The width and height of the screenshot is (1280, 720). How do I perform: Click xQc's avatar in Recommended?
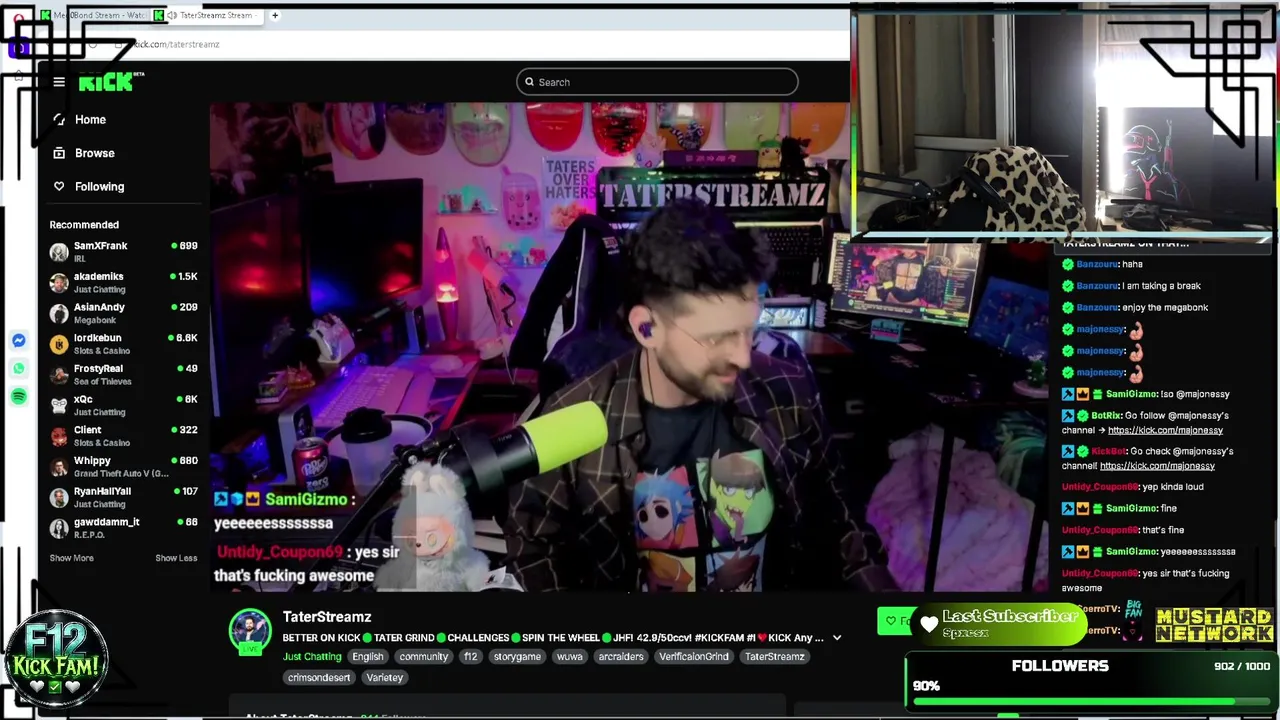coord(59,406)
